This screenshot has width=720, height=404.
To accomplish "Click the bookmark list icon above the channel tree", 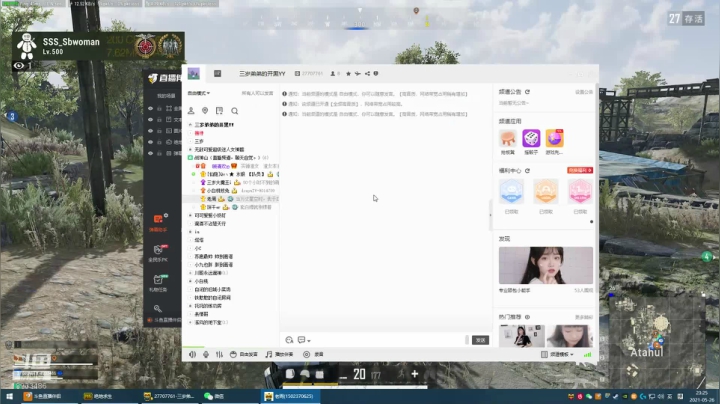I will 219,111.
